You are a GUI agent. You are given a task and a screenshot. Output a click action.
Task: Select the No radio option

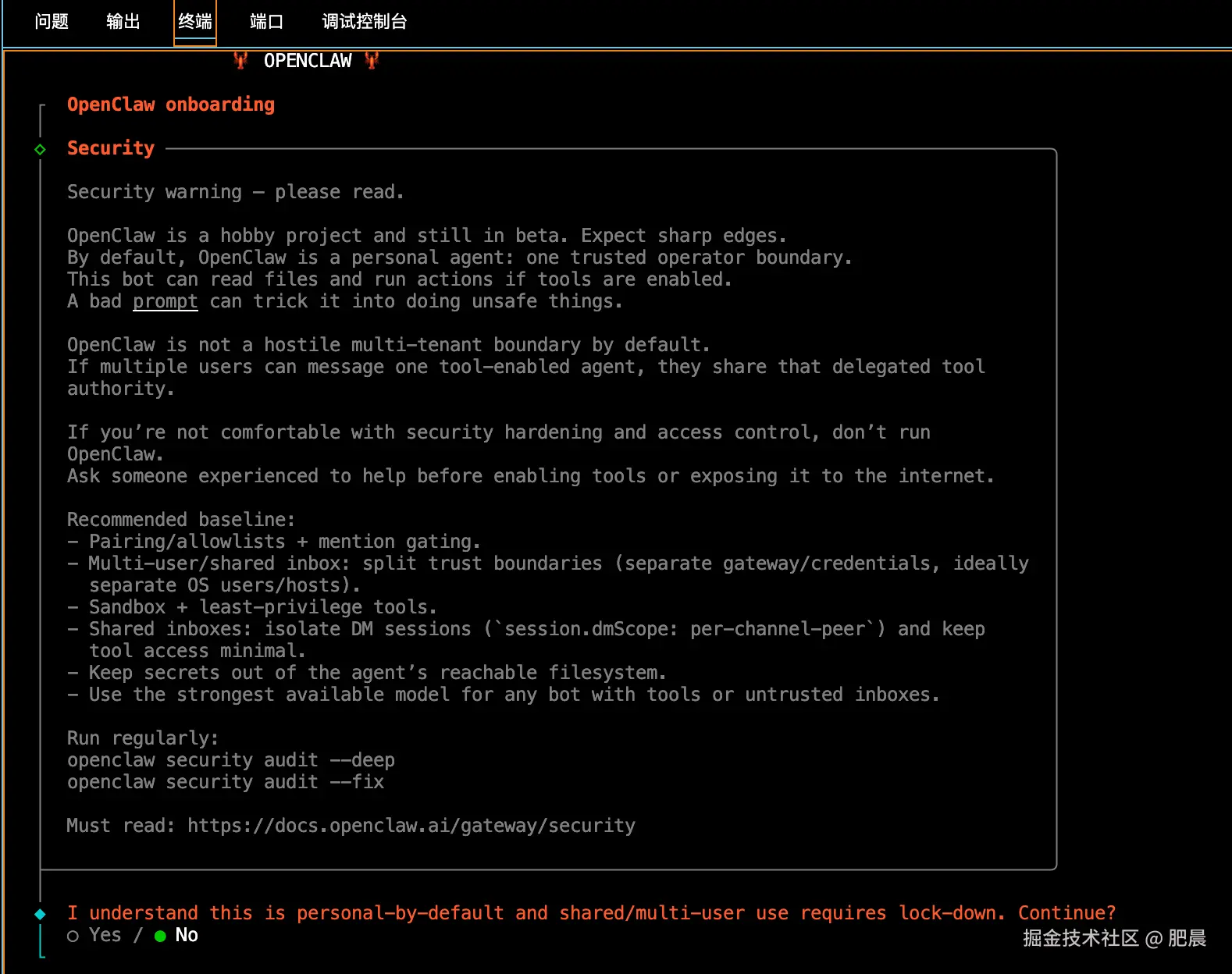pyautogui.click(x=176, y=935)
